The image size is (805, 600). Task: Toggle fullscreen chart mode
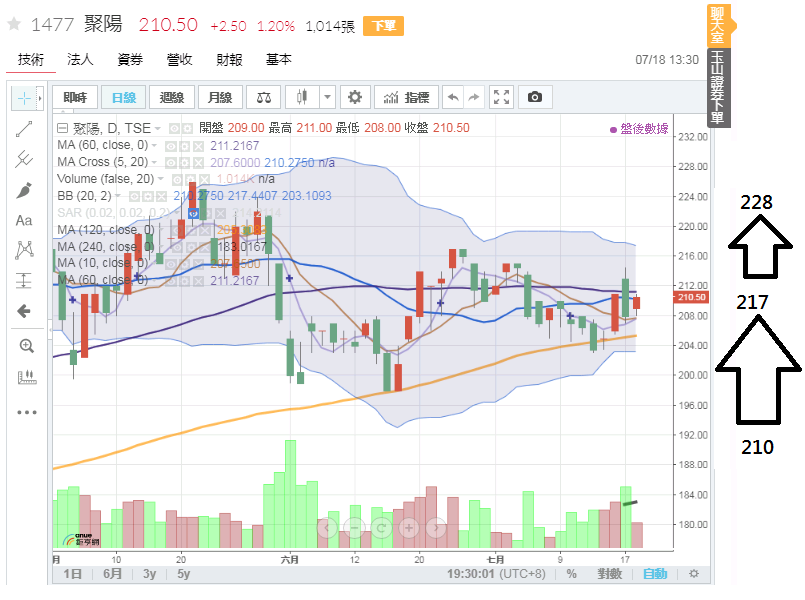(501, 97)
